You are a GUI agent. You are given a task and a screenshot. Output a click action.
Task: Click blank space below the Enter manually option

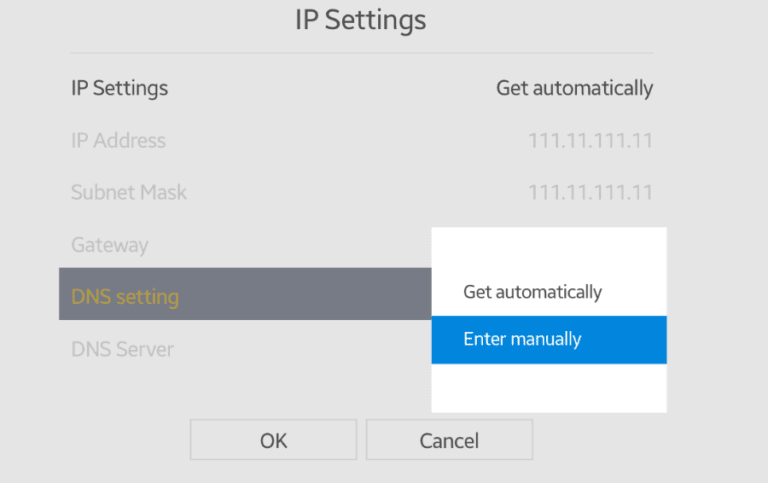pos(548,388)
